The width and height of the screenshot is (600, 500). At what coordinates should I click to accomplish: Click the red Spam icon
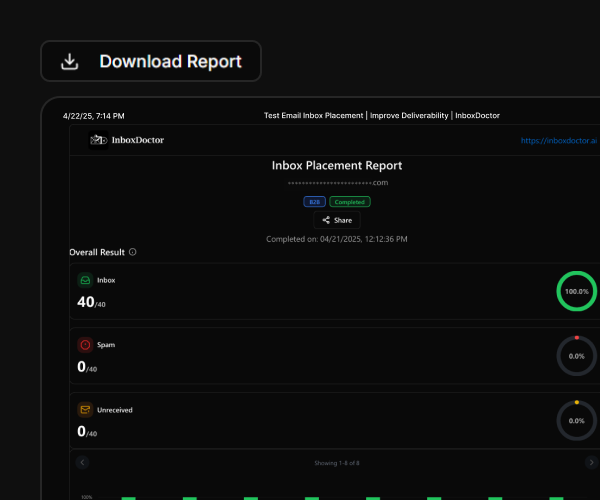pyautogui.click(x=85, y=345)
